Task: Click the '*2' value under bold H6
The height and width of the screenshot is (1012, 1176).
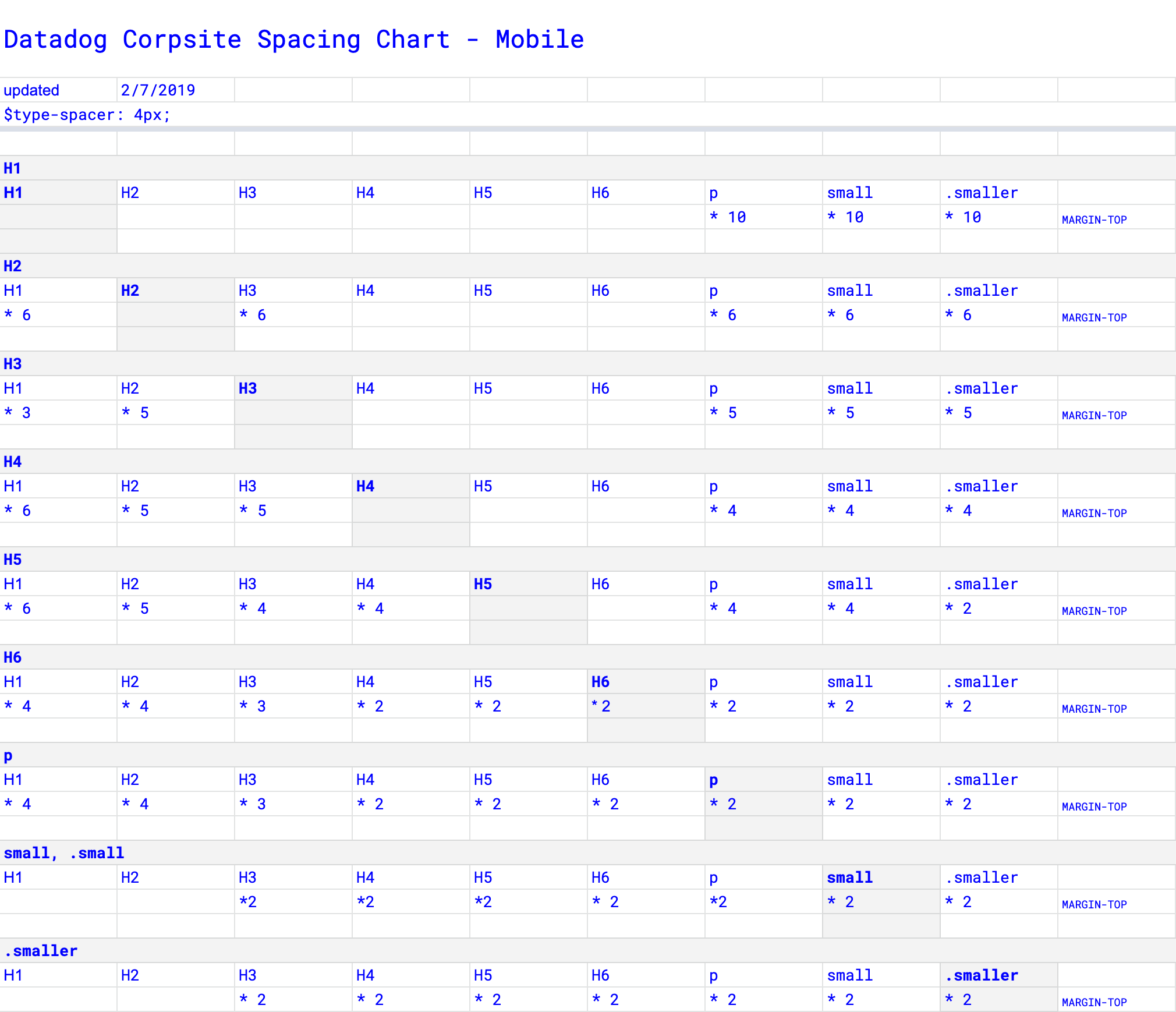Action: (601, 706)
